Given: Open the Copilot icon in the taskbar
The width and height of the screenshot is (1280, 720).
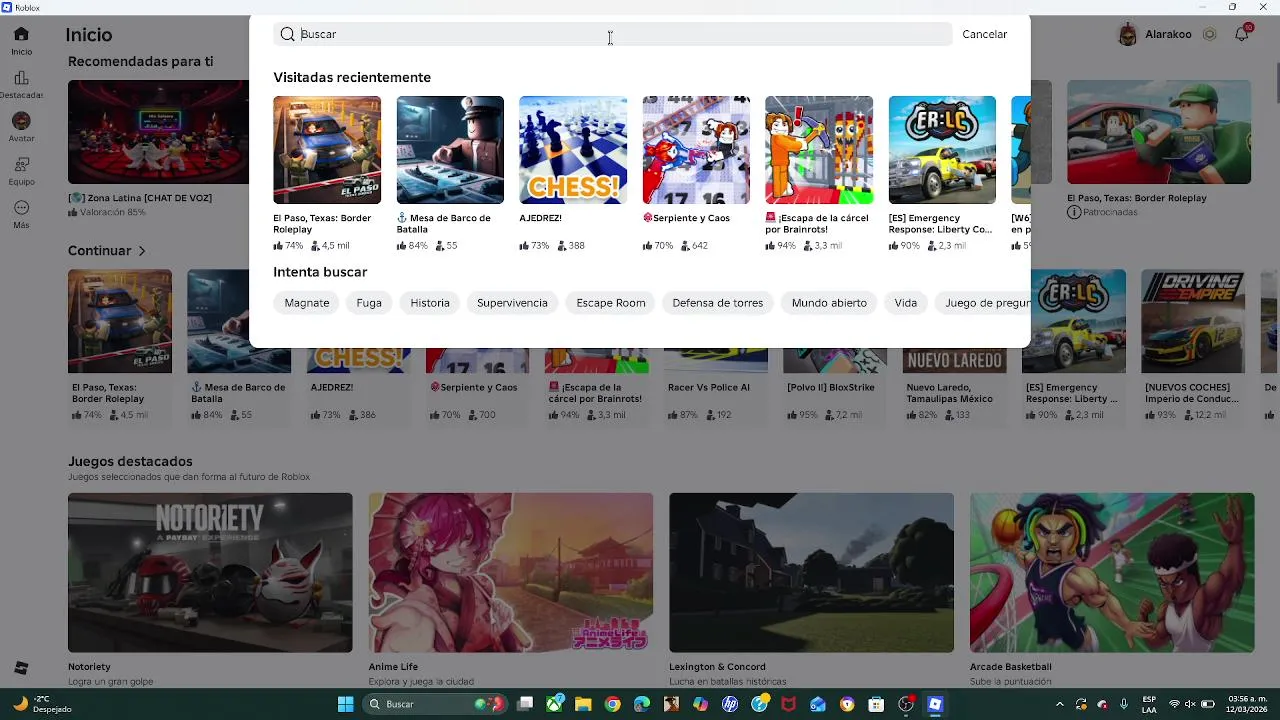Looking at the screenshot, I should click(700, 704).
